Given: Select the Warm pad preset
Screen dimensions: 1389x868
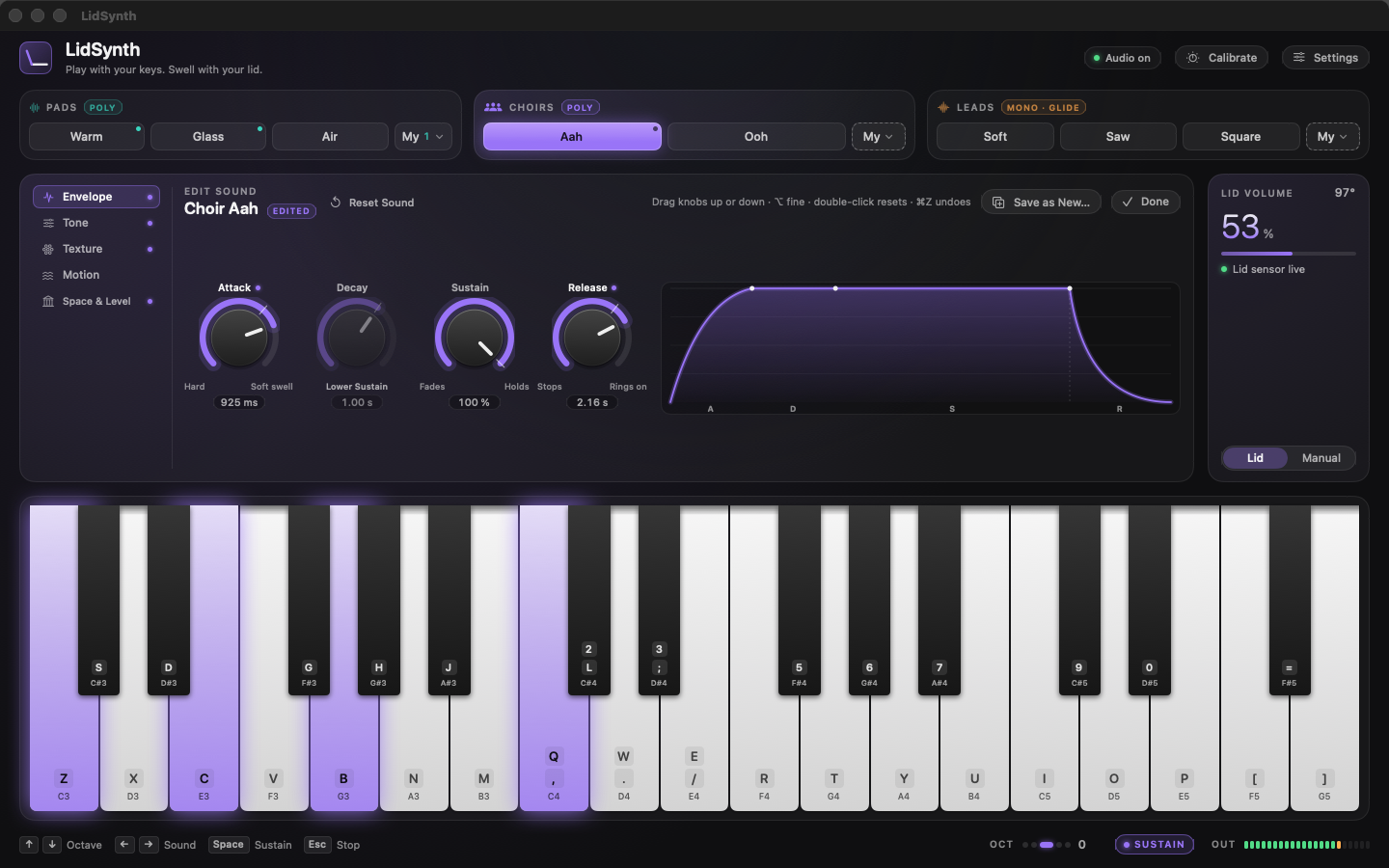Looking at the screenshot, I should point(87,137).
